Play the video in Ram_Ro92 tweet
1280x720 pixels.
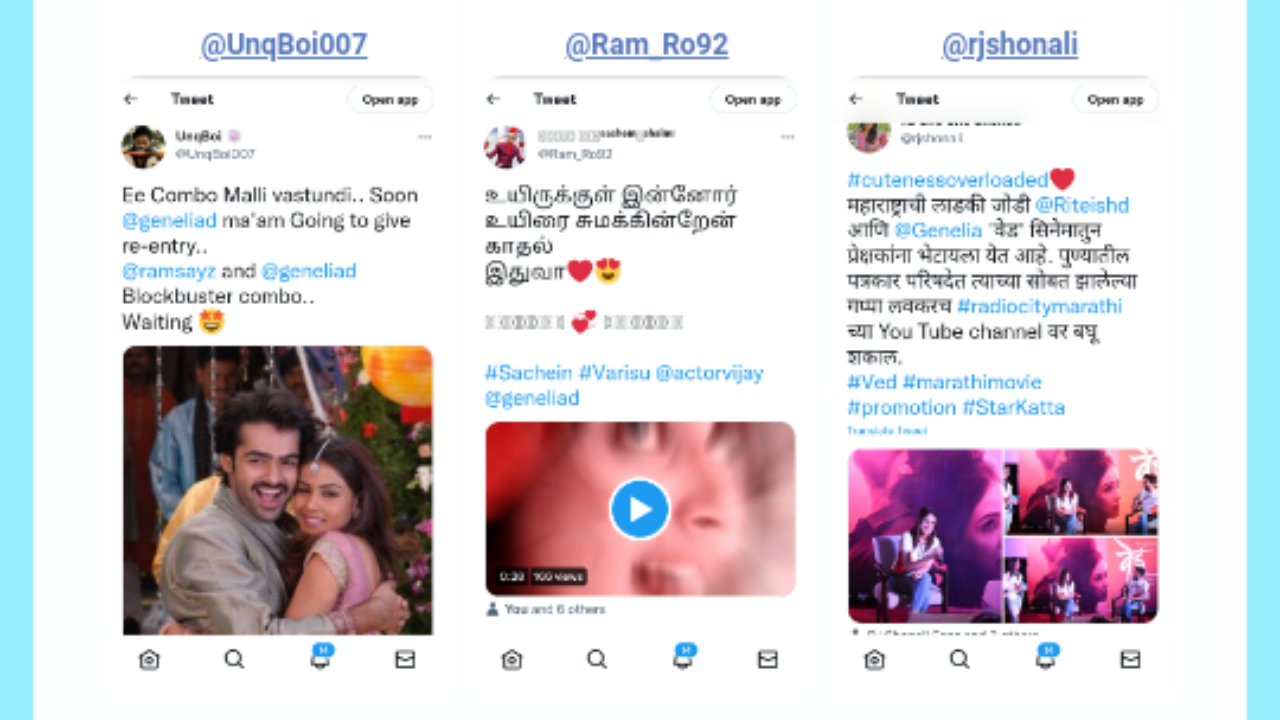coord(640,509)
